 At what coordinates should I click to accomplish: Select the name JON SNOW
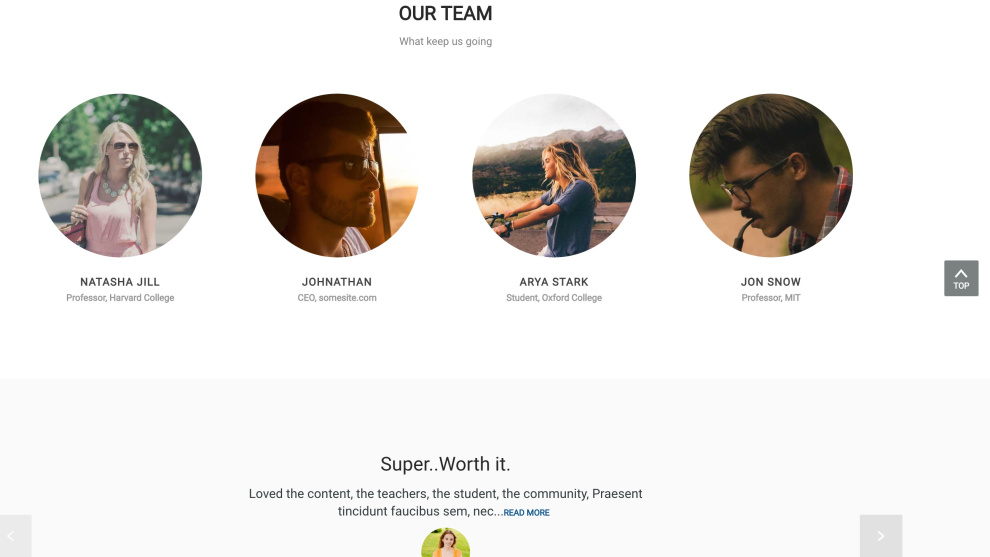770,282
